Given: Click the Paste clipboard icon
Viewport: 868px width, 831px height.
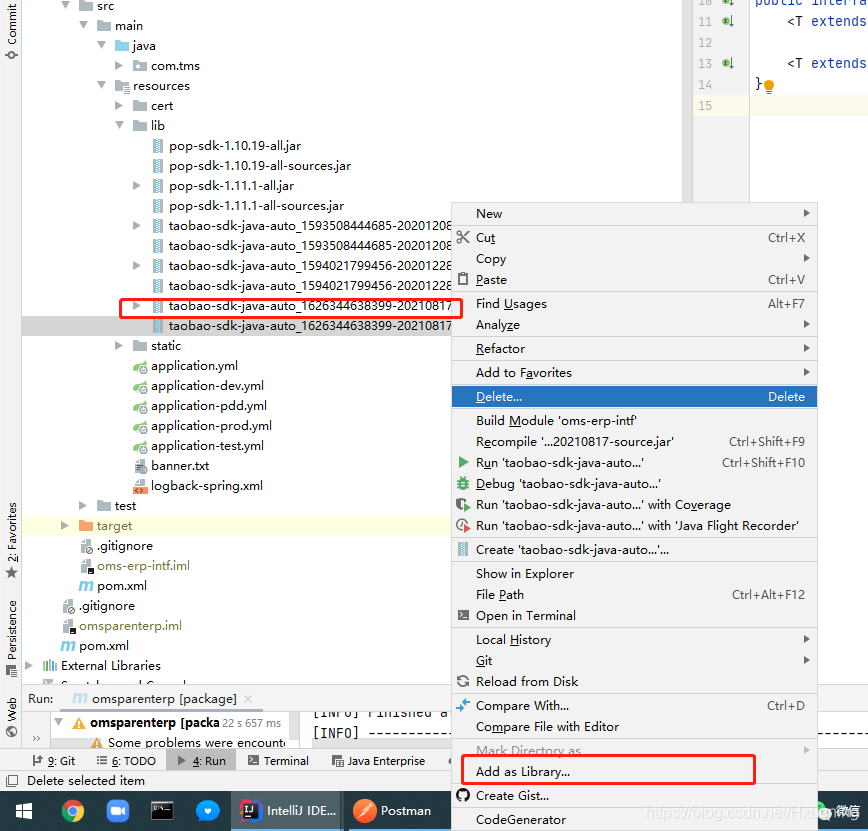Looking at the screenshot, I should click(463, 279).
